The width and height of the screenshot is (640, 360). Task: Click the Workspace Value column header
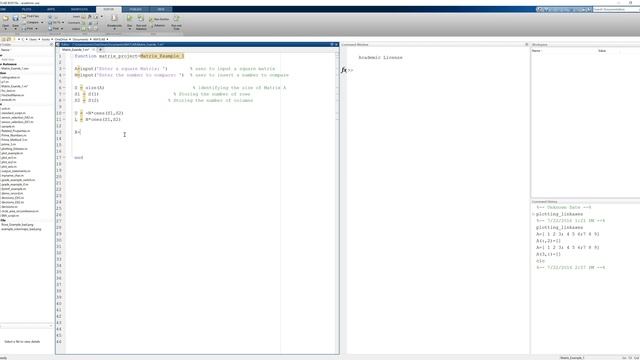[602, 51]
